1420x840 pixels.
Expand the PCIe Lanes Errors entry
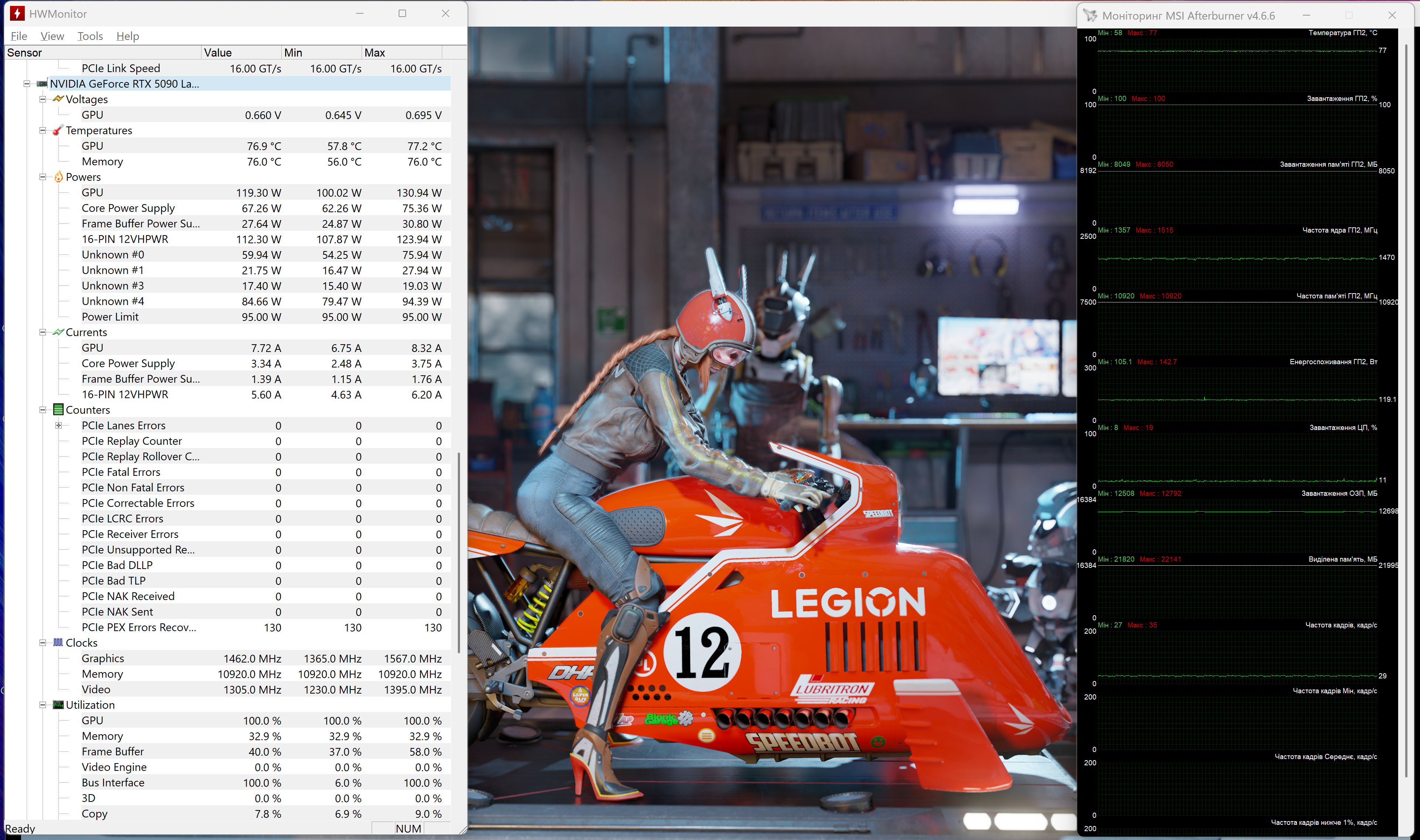point(58,426)
